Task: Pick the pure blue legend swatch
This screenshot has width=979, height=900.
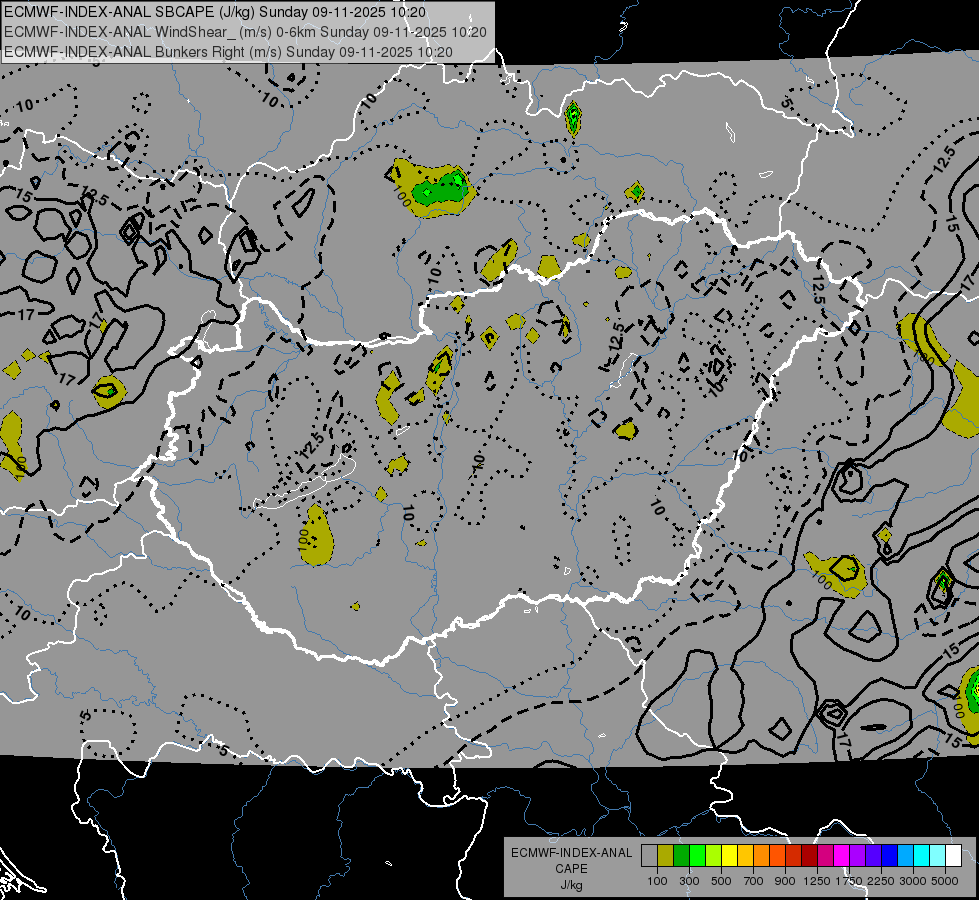Action: tap(890, 855)
